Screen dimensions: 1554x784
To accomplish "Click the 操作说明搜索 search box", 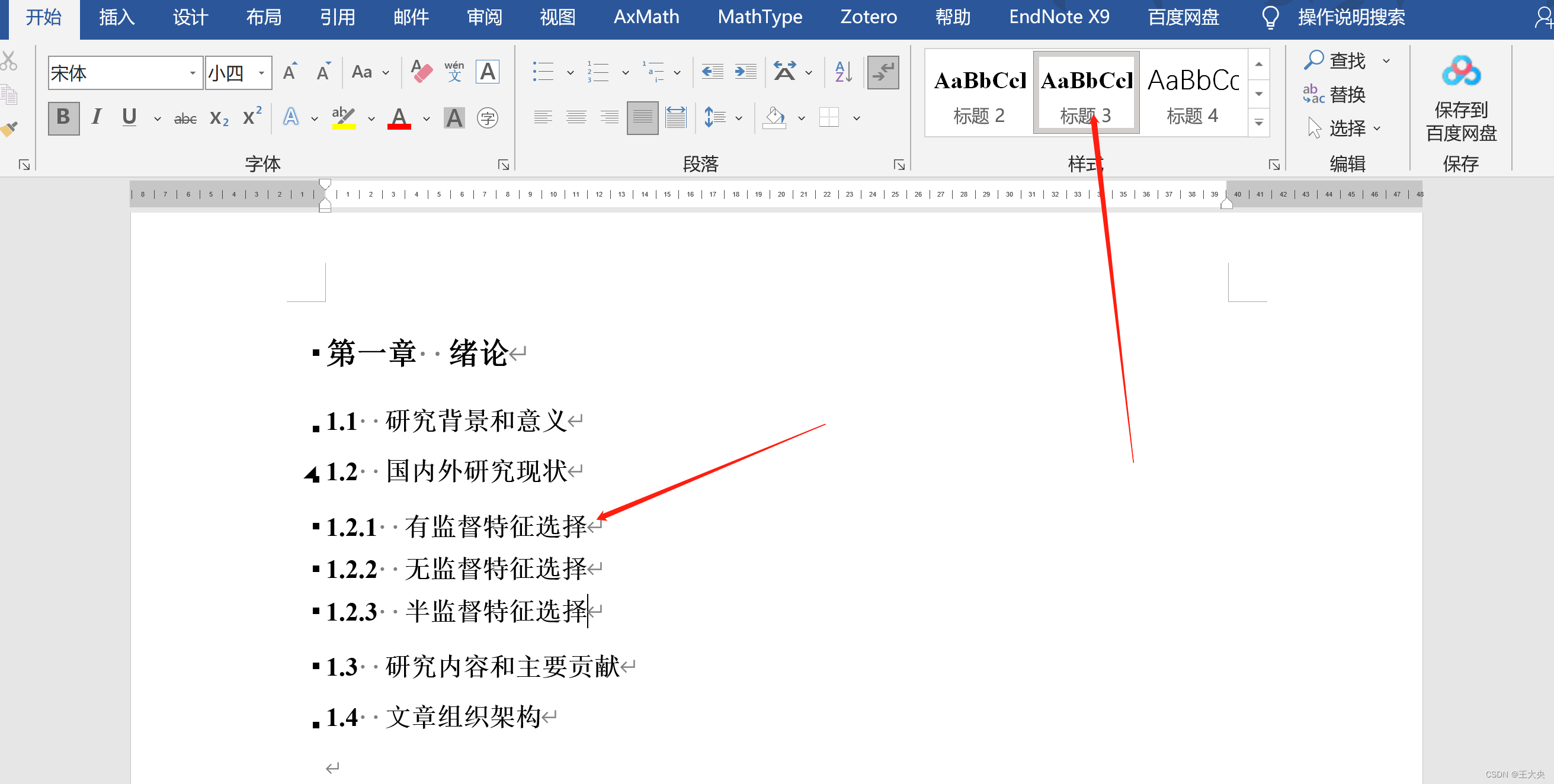I will 1351,17.
